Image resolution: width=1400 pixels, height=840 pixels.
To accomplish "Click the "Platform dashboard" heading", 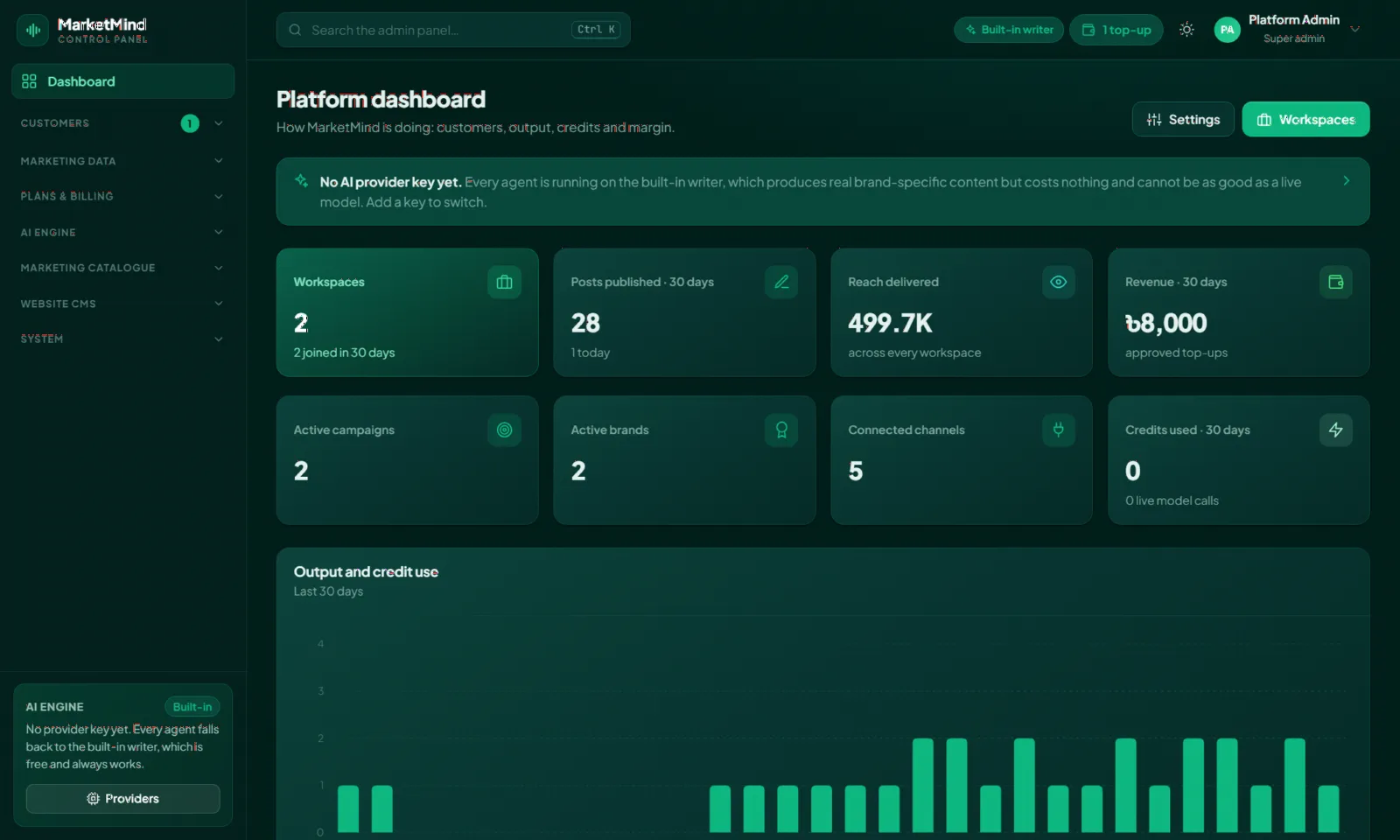I will (381, 99).
